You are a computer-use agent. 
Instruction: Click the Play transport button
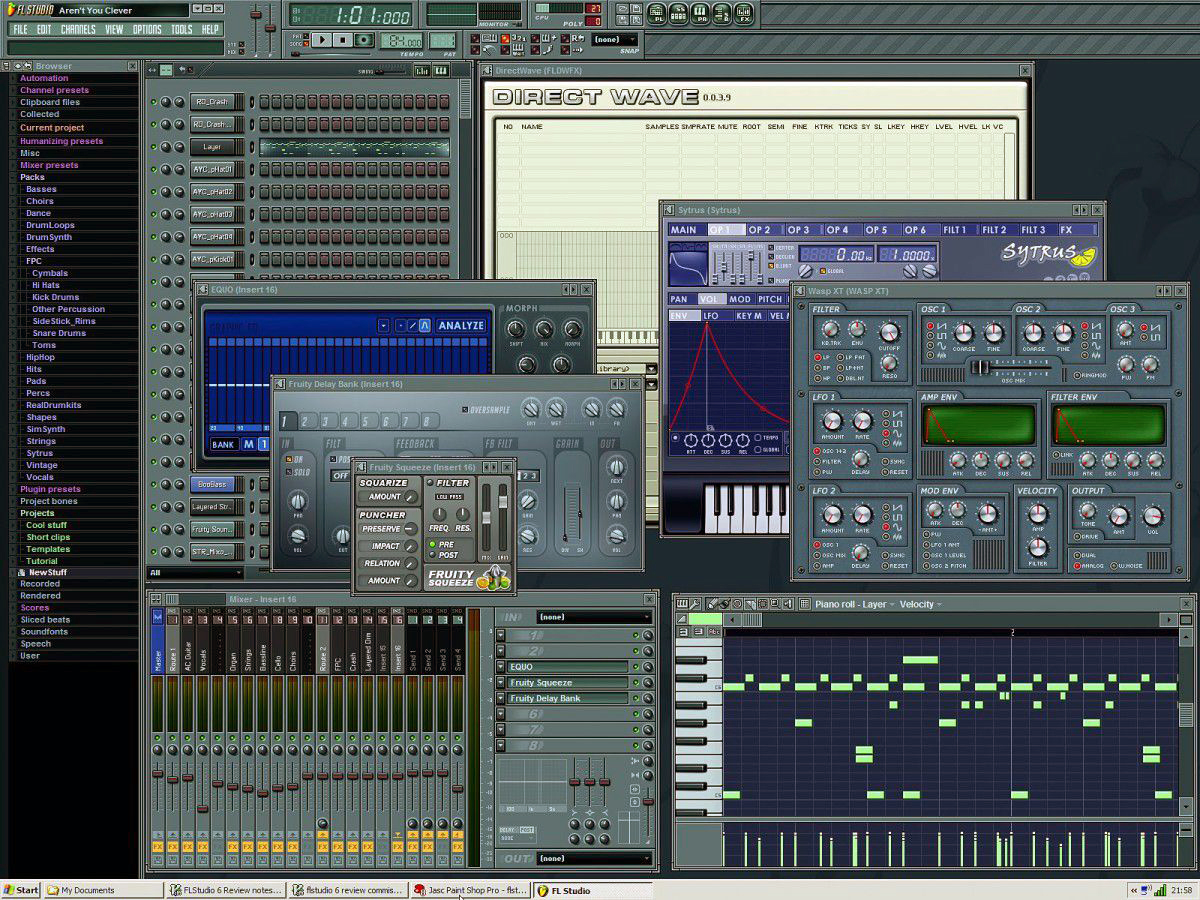tap(322, 40)
